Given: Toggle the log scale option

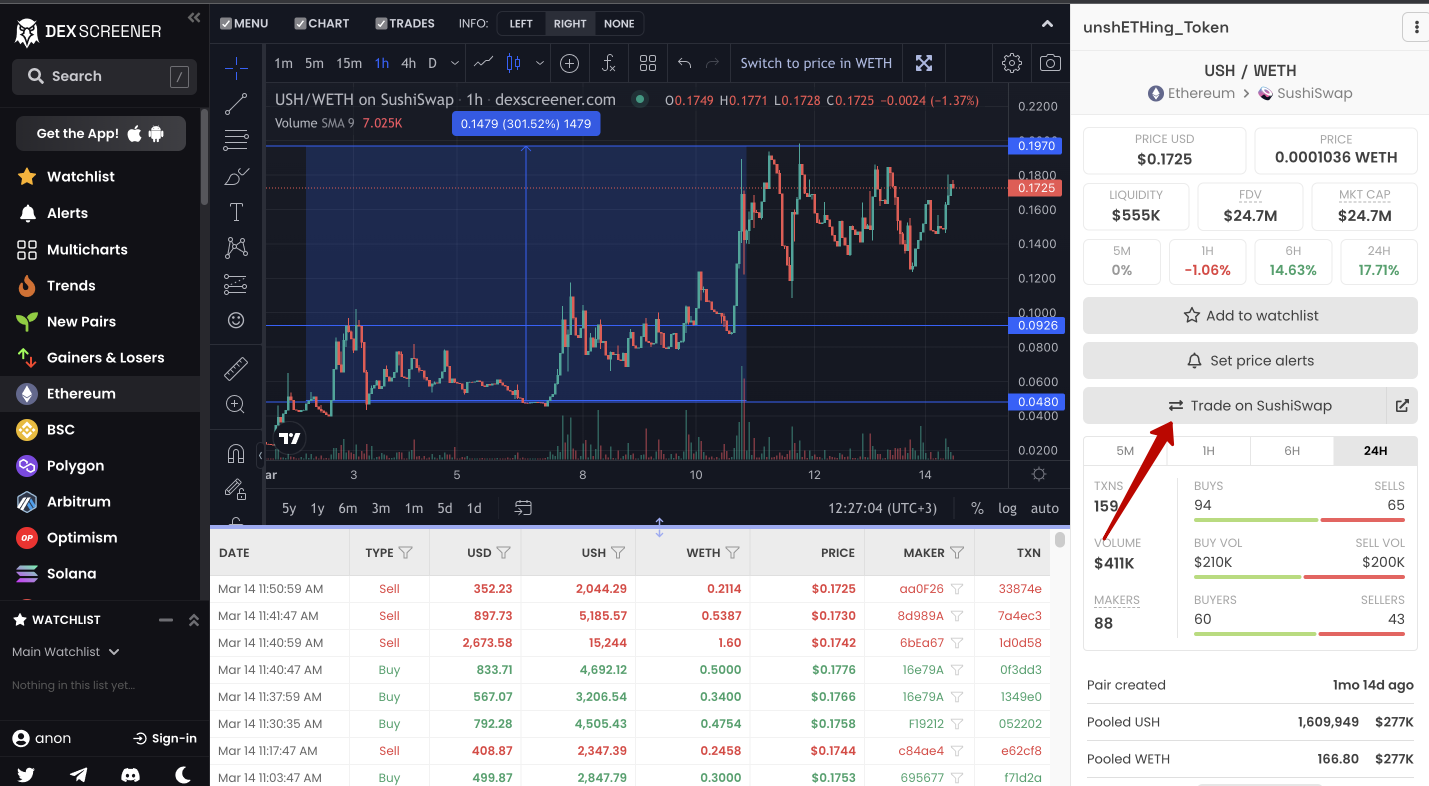Looking at the screenshot, I should (1007, 508).
